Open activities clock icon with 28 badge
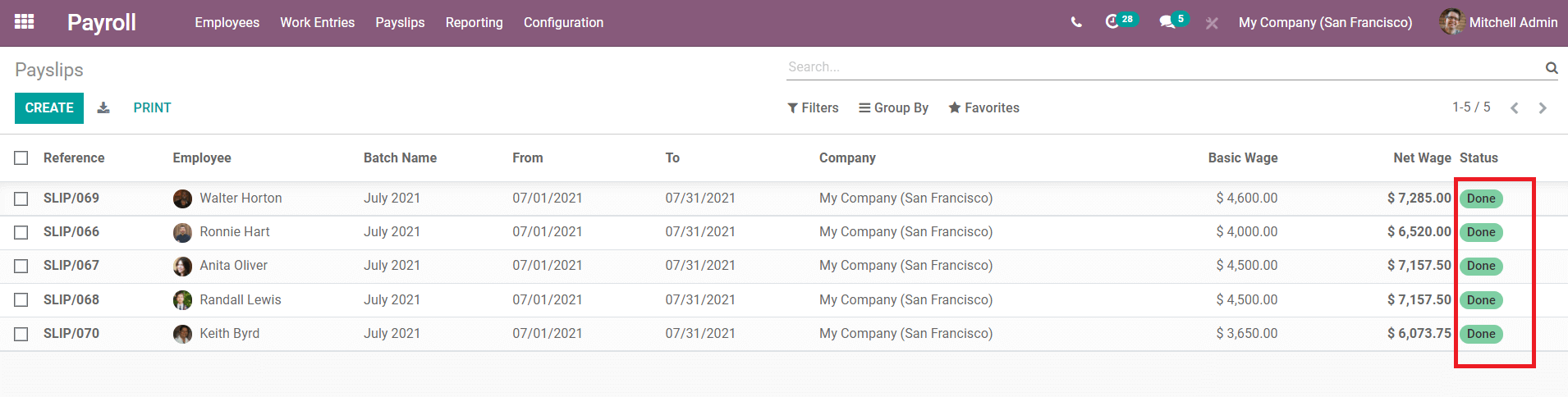Viewport: 1568px width, 397px height. (x=1112, y=22)
